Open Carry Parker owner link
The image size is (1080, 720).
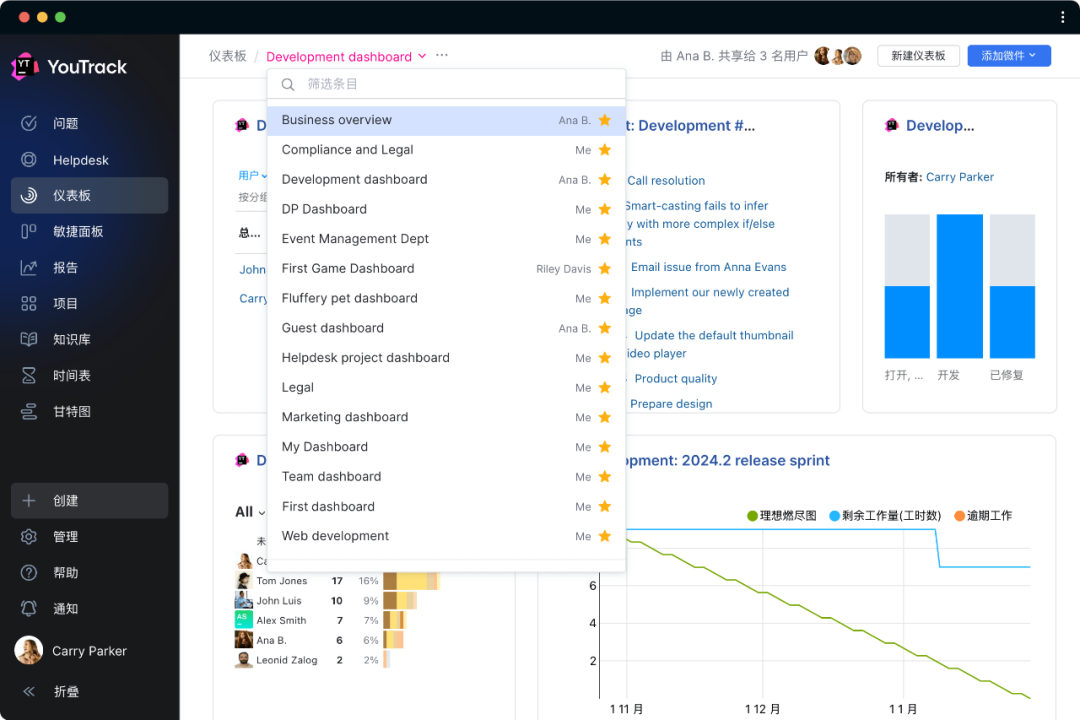pos(959,177)
